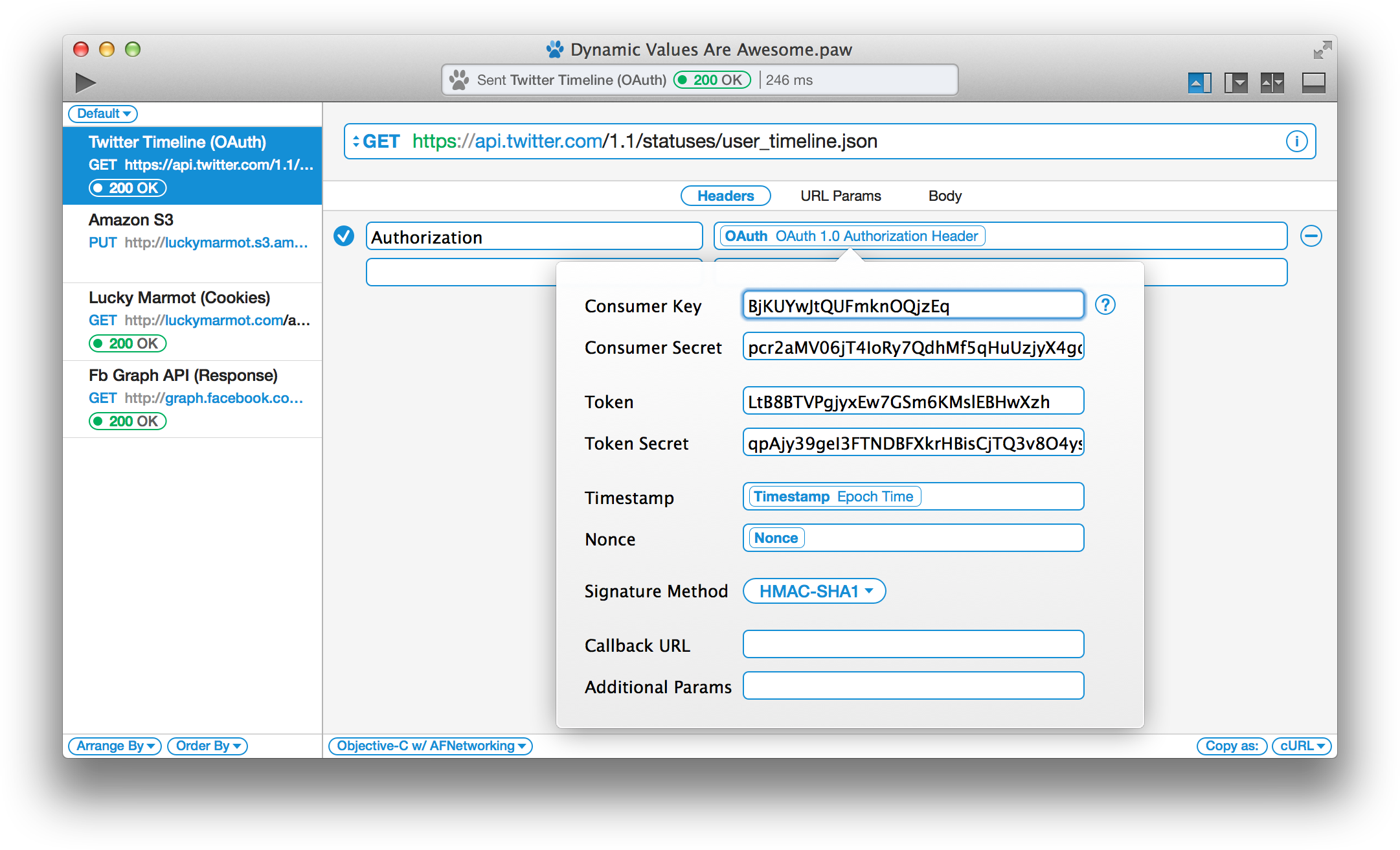Enter fullscreen with the top-right arrows icon
This screenshot has height=850, width=1400.
1322,50
